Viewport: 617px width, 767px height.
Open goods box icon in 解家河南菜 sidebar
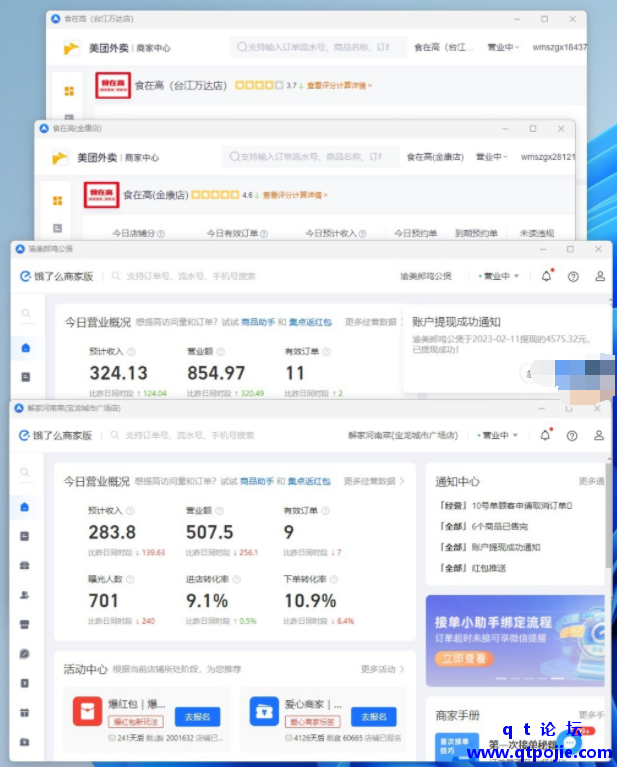point(24,565)
